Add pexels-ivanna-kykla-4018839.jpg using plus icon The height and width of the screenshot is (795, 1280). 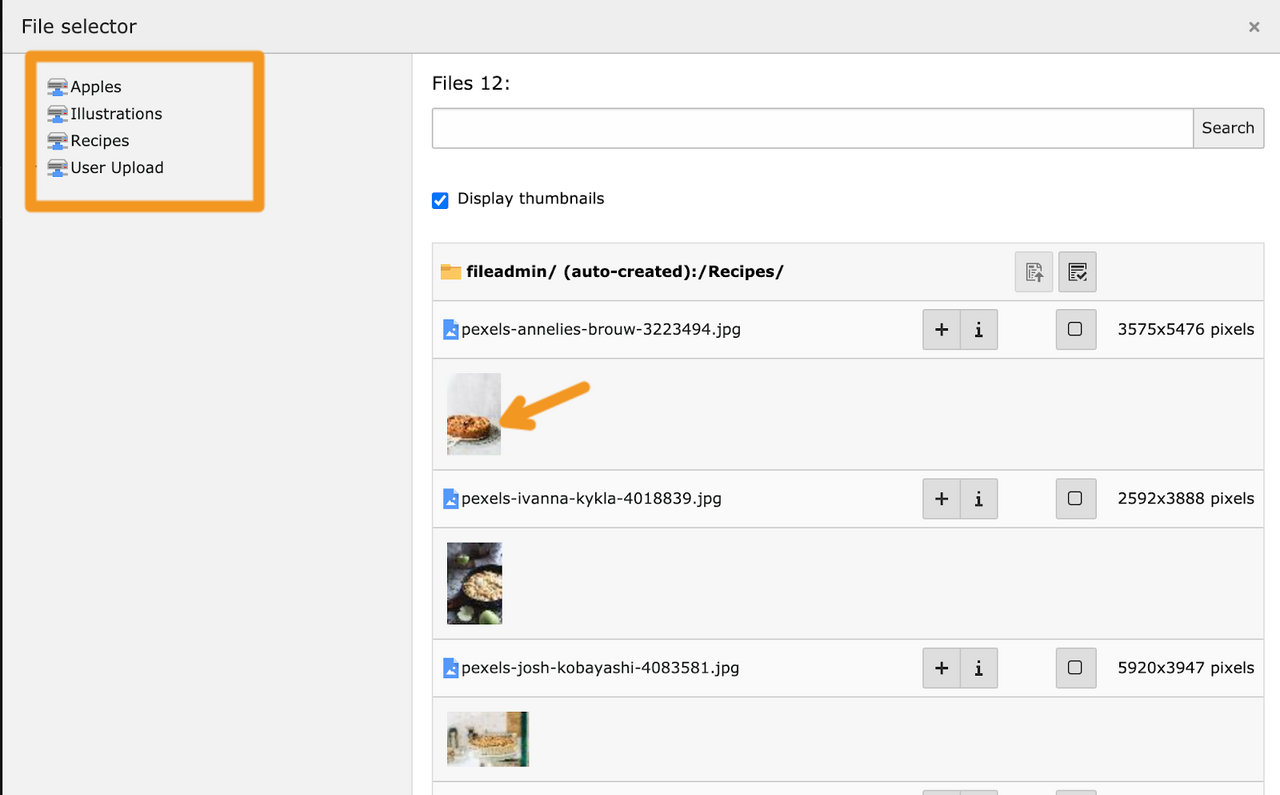[x=941, y=499]
